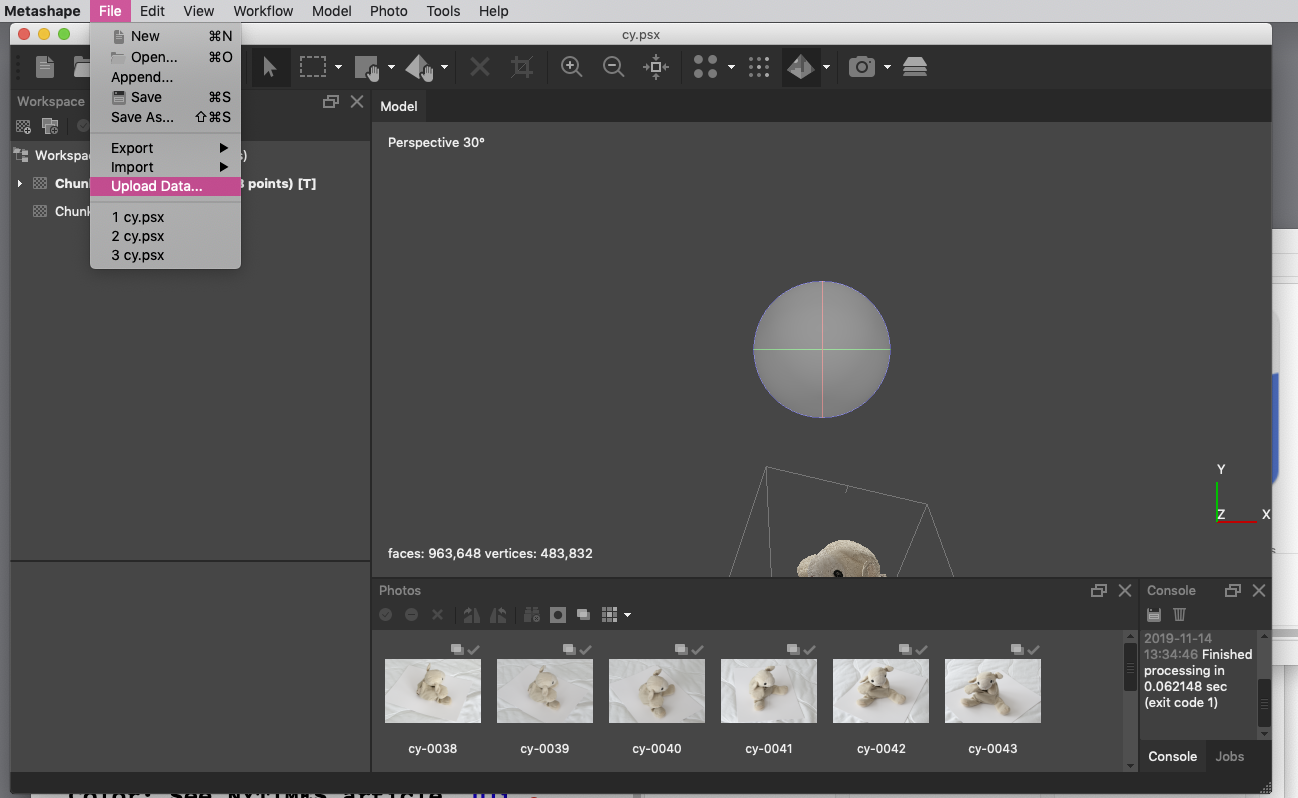Click the stacked layers toolbar icon
Image resolution: width=1298 pixels, height=798 pixels.
[914, 67]
